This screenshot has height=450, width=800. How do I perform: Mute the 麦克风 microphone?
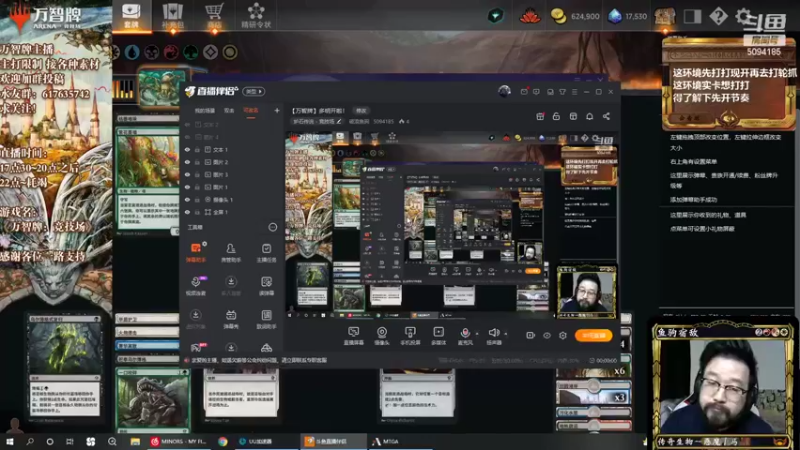[465, 336]
